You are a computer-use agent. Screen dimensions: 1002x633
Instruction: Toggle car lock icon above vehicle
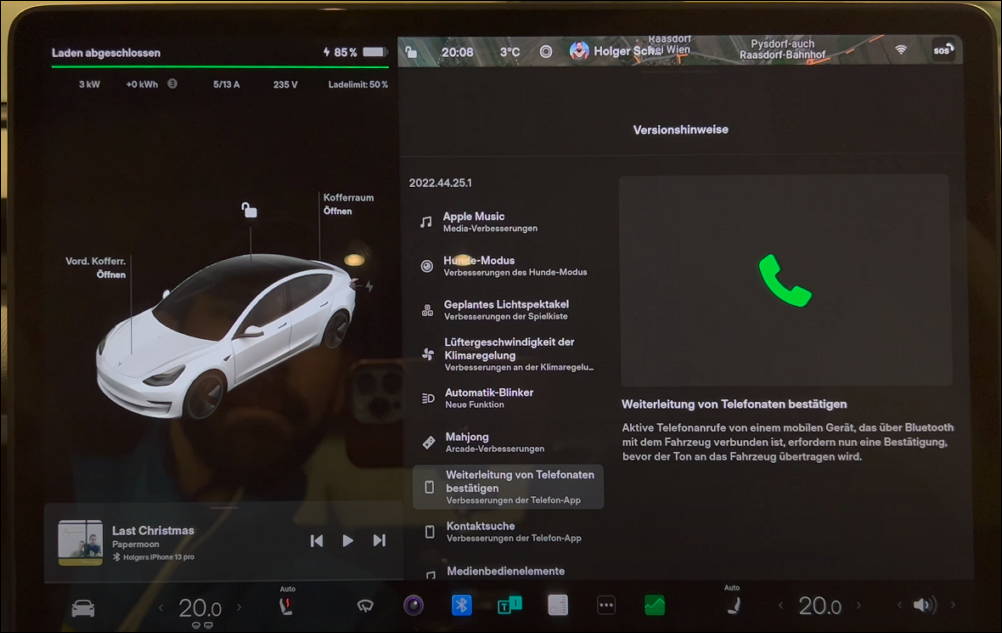249,210
